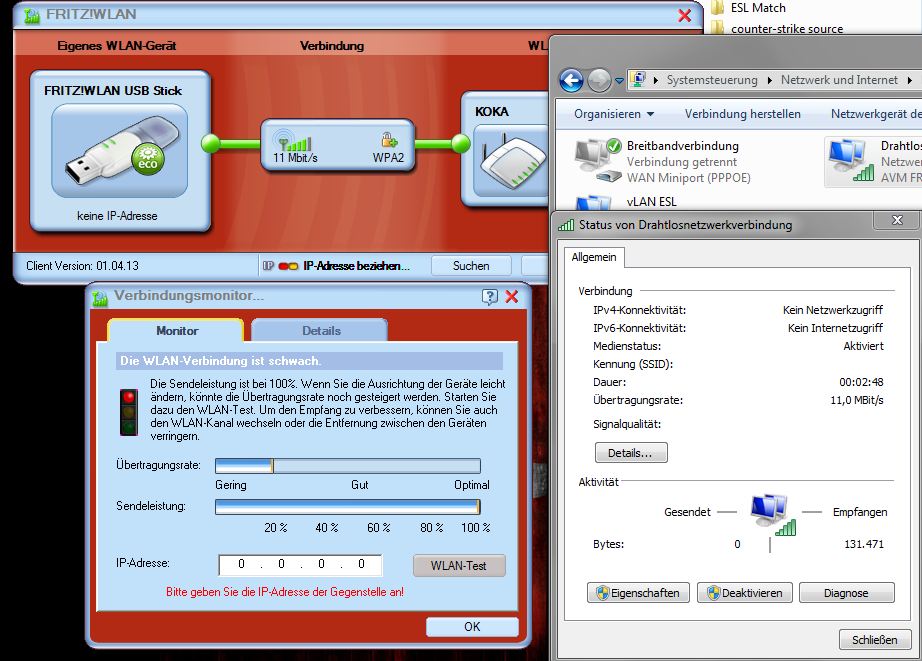Click Netzwerkgerät toolbar command
Screen dimensions: 922x661
pos(876,114)
